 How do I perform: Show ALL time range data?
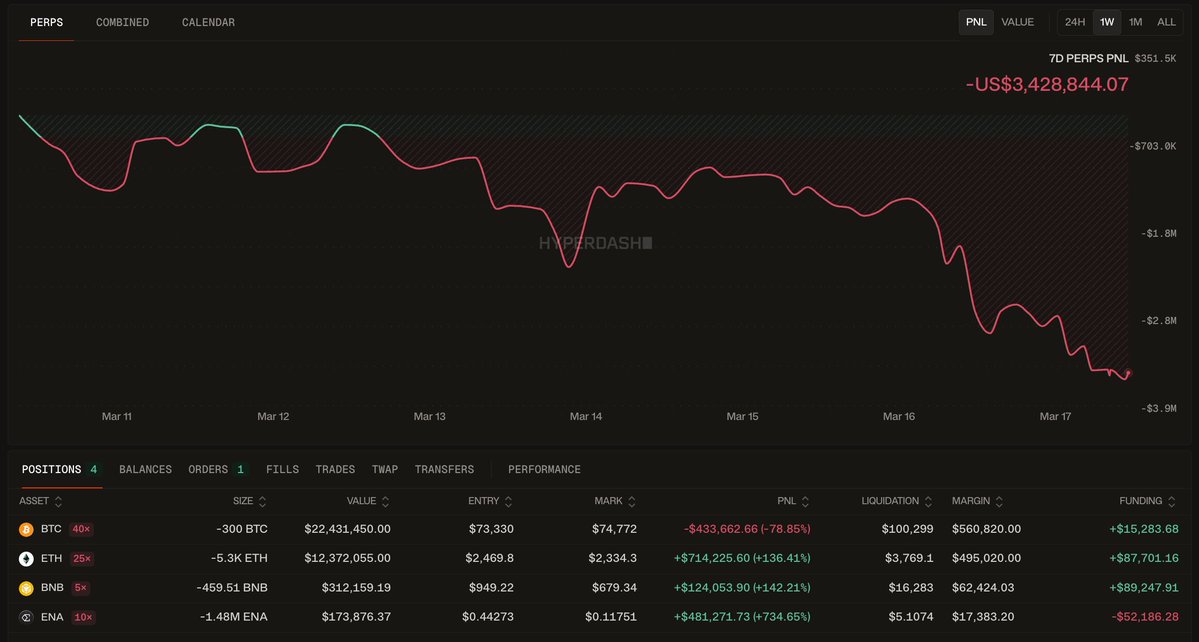(x=1166, y=22)
